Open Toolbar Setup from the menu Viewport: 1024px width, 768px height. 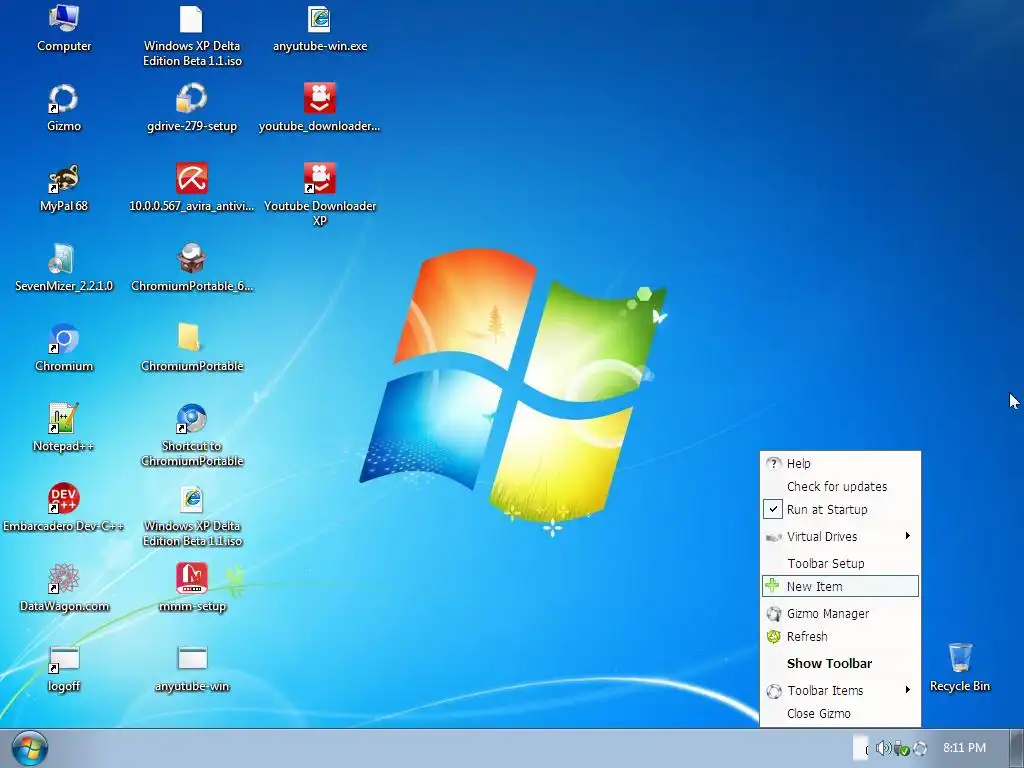click(840, 564)
